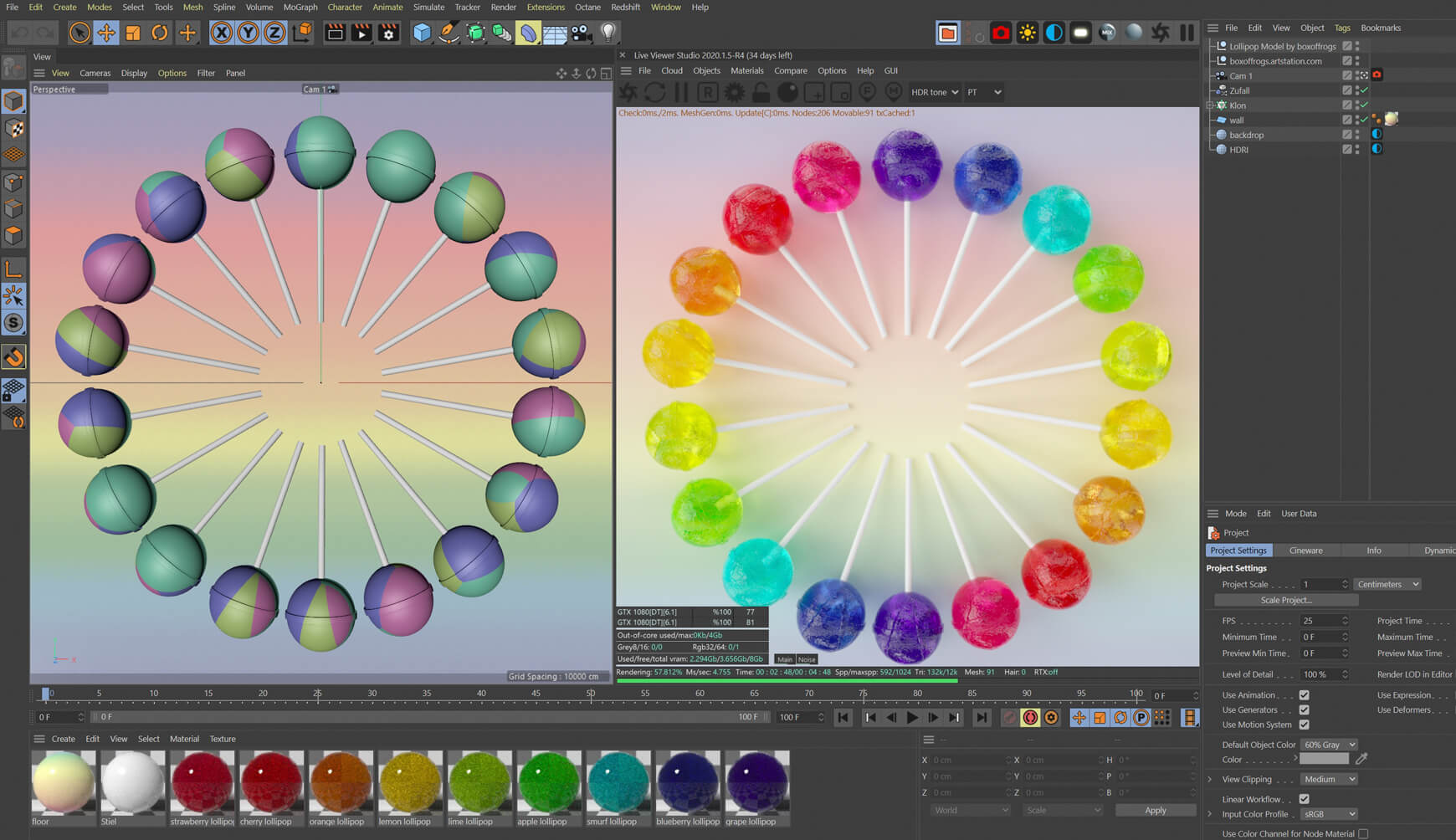
Task: Add a Light object bulb icon
Action: coord(608,33)
